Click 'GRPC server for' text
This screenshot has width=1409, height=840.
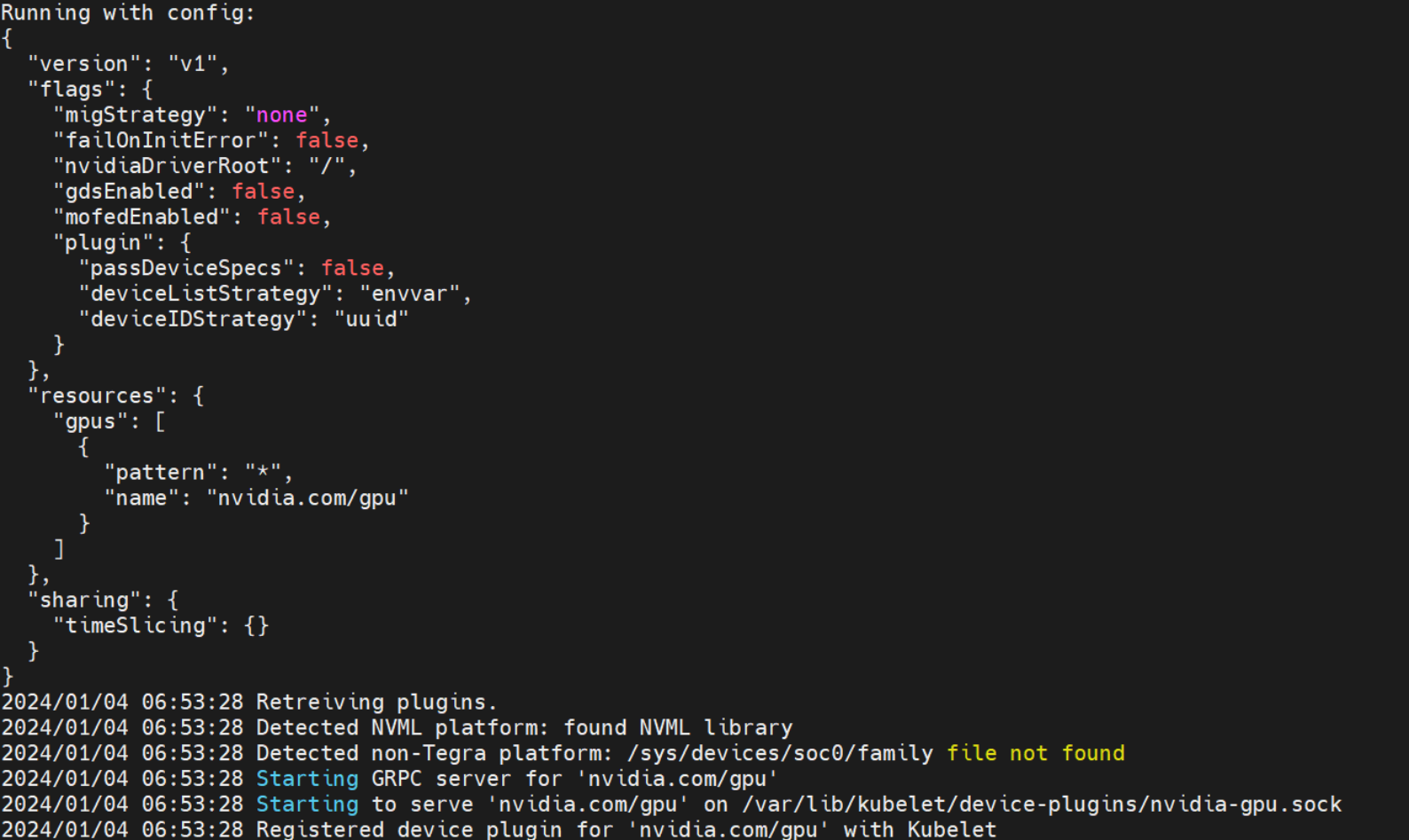click(x=467, y=779)
